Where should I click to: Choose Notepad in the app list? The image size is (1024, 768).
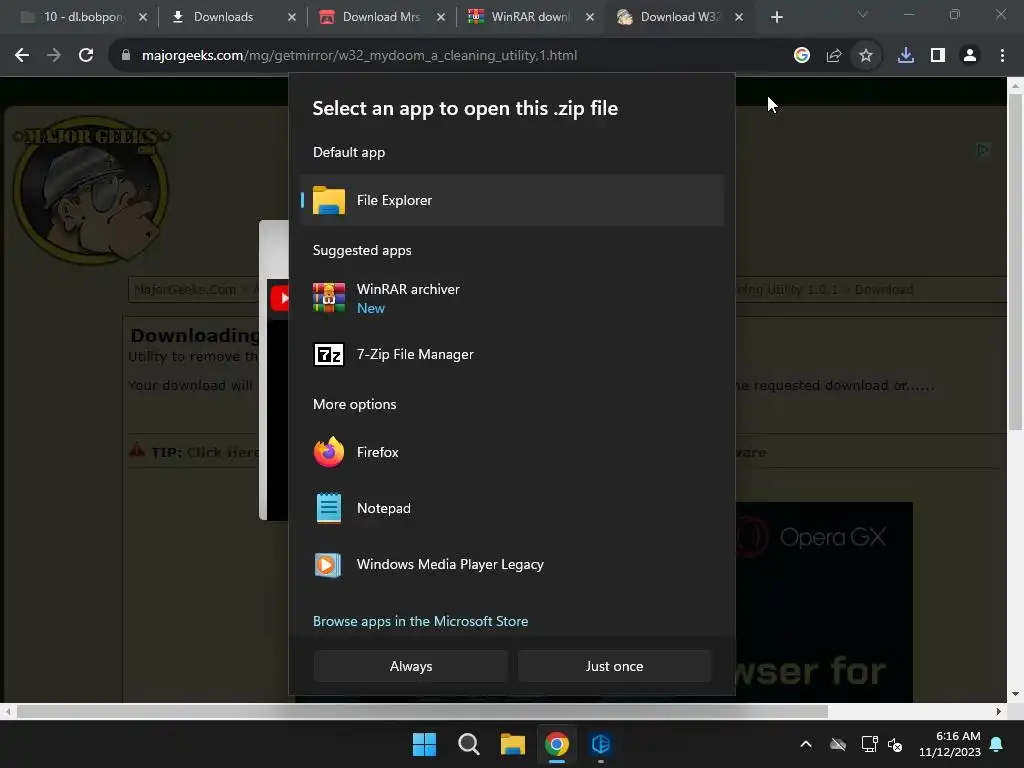coord(512,508)
